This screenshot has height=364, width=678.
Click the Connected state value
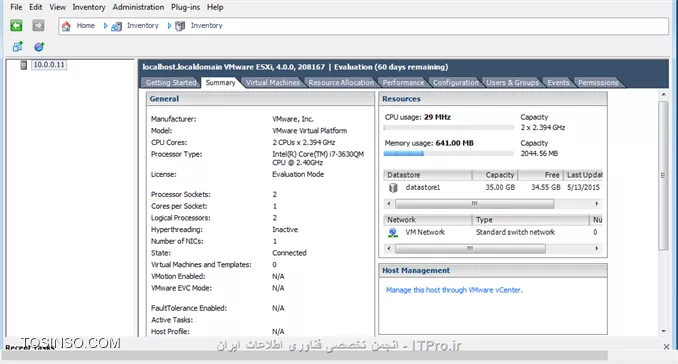[x=289, y=253]
